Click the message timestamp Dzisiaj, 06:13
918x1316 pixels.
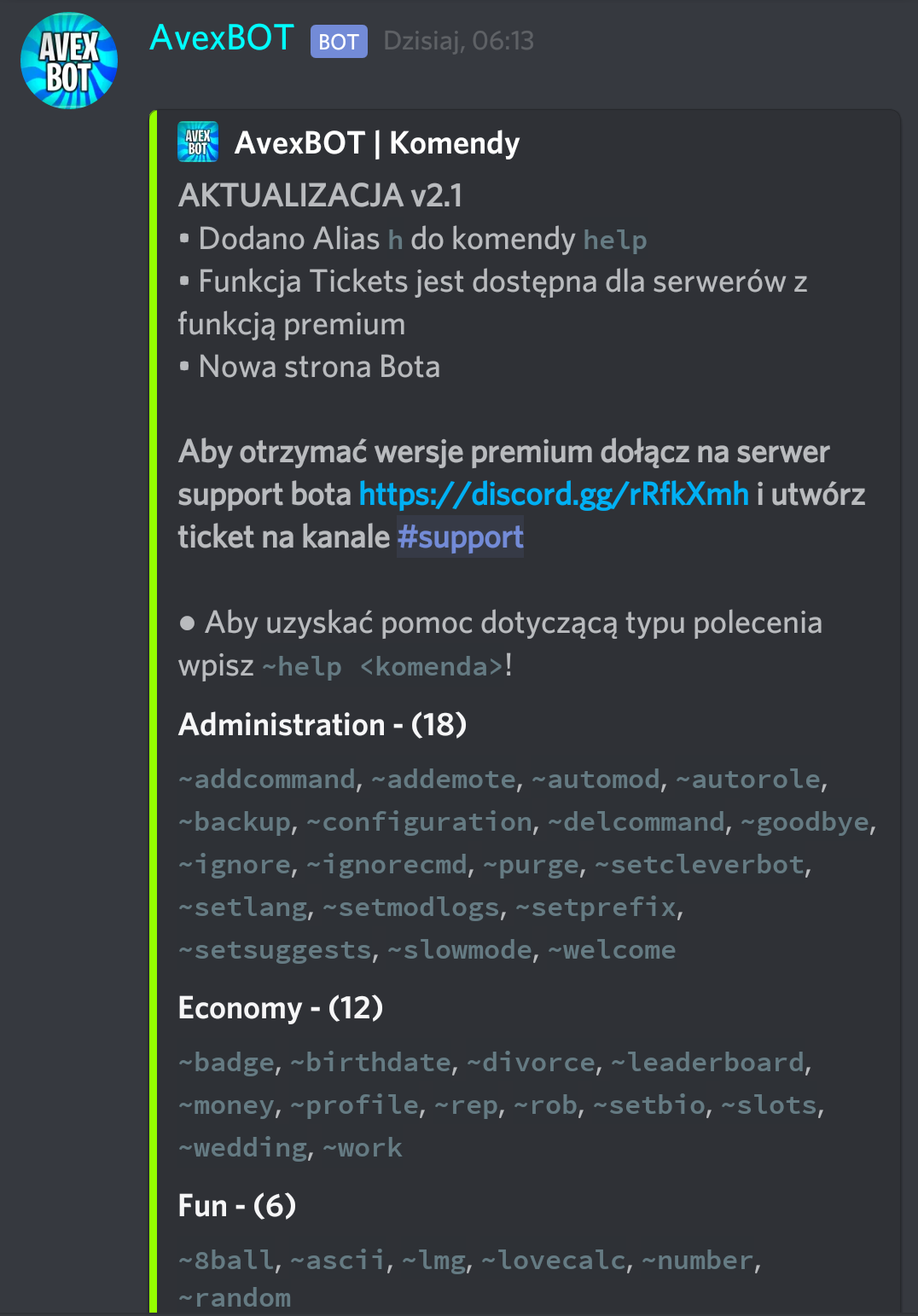tap(459, 41)
